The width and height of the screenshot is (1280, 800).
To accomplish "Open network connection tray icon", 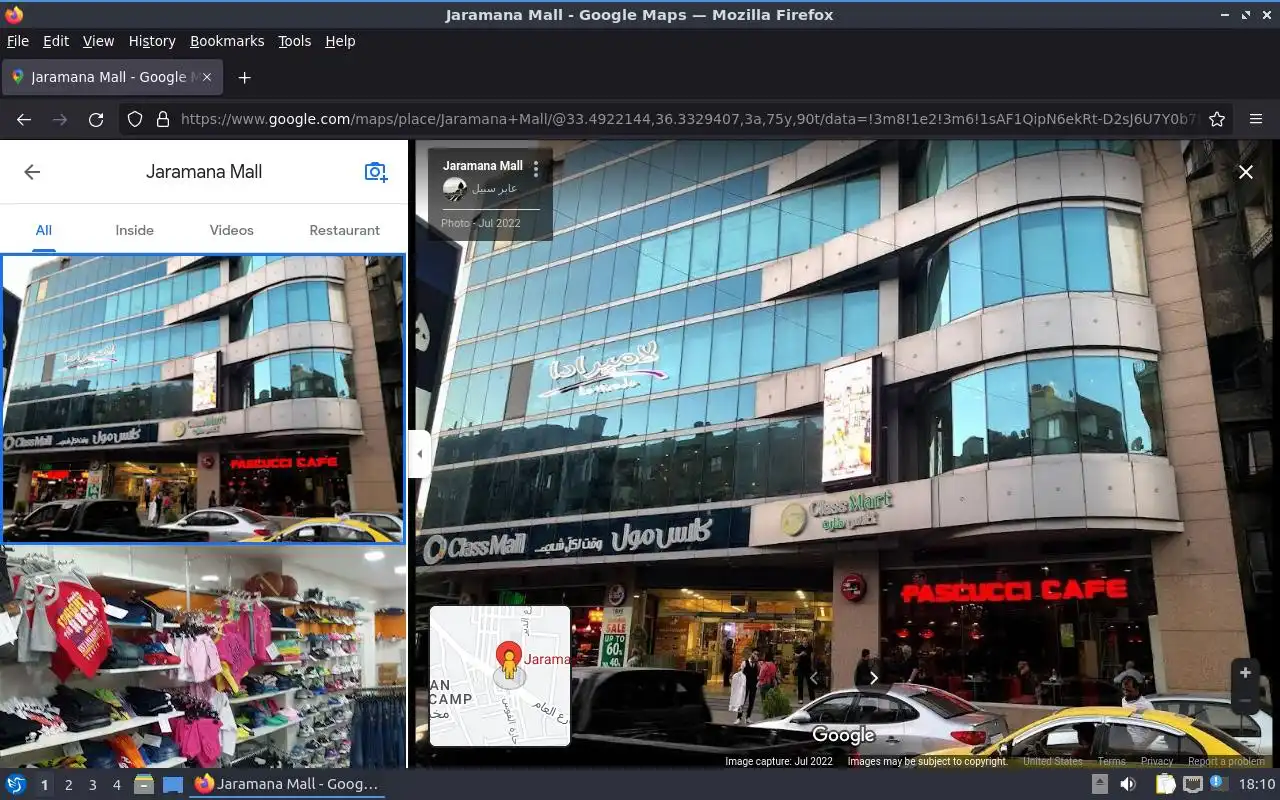I will coord(1192,785).
